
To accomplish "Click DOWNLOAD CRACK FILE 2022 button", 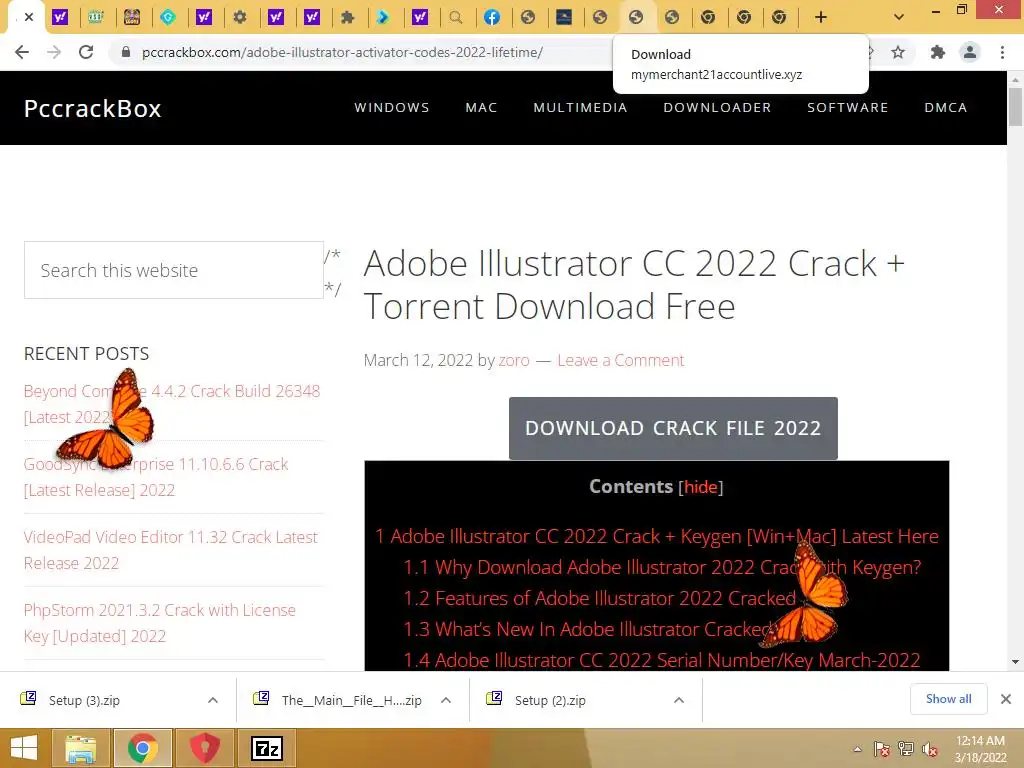I will click(673, 428).
